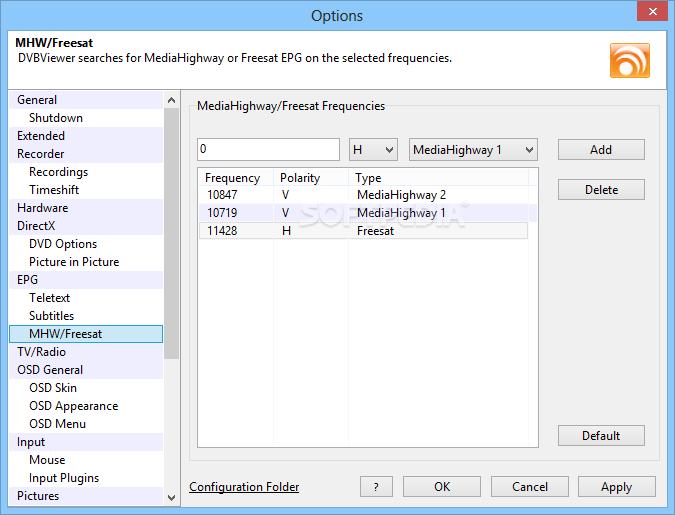The height and width of the screenshot is (515, 675).
Task: Select the Subtitles item
Action: [x=86, y=316]
